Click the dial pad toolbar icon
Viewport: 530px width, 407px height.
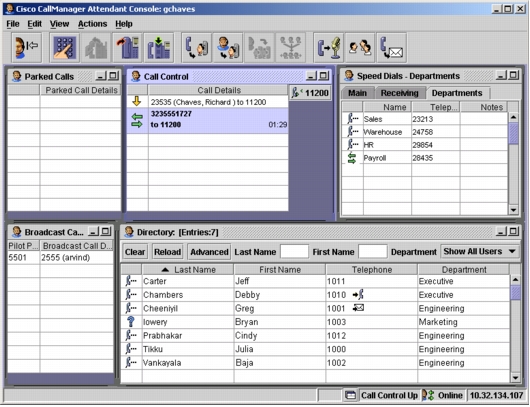click(x=65, y=48)
